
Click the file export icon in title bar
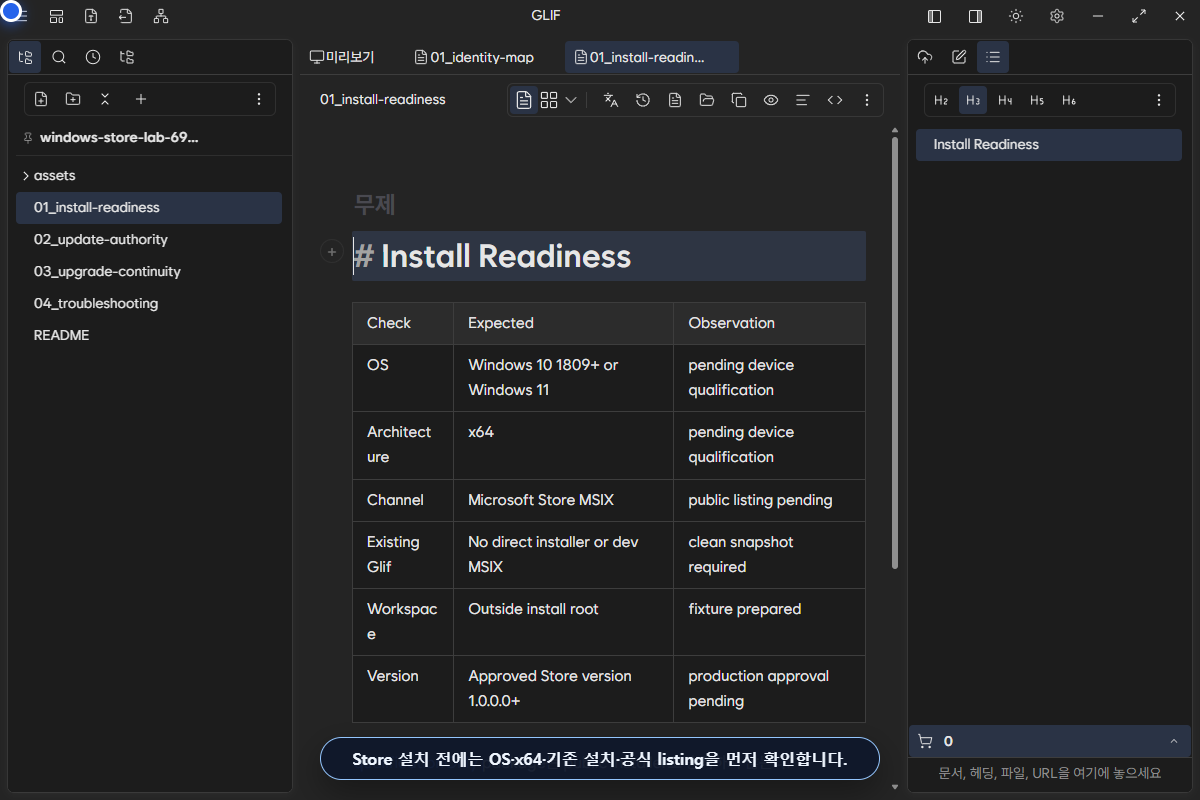(x=91, y=16)
